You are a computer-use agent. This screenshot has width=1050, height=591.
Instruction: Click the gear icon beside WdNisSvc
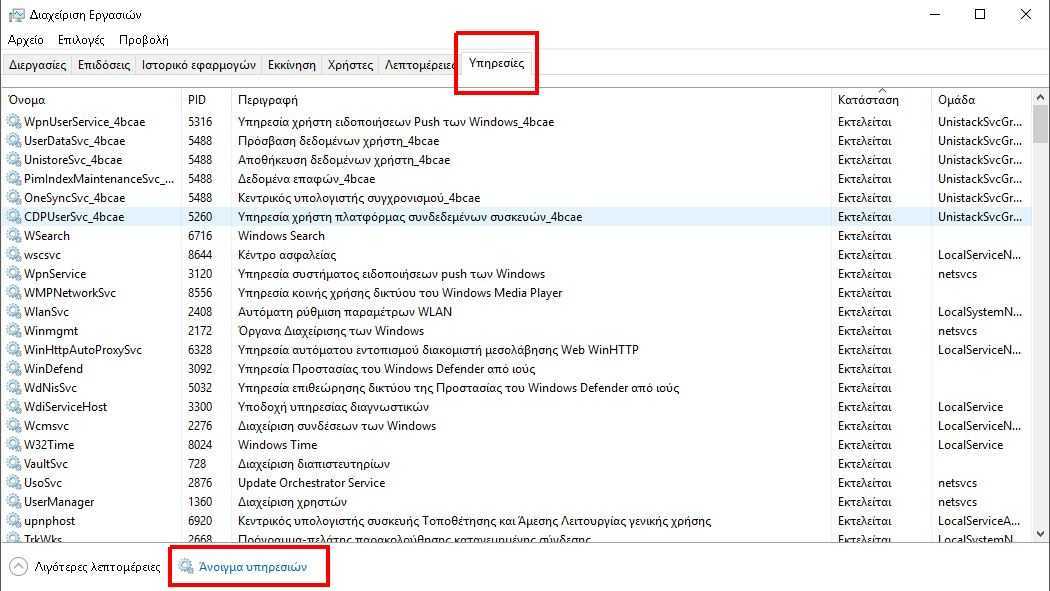(14, 388)
